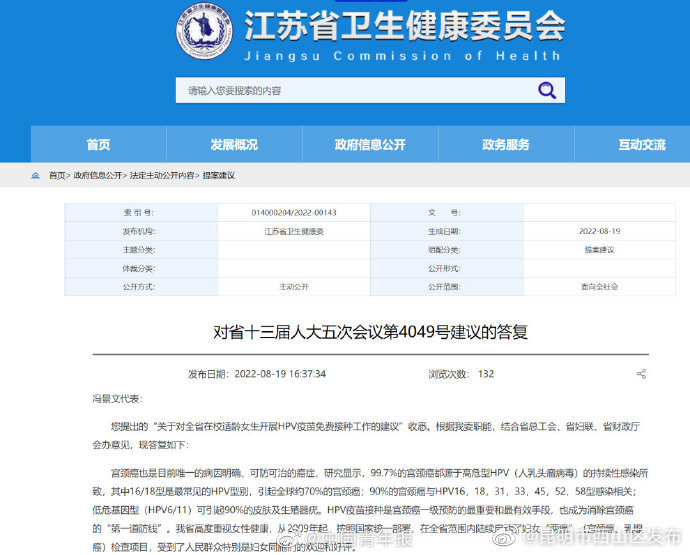
Task: Open the 首页 navigation tab
Action: [99, 144]
